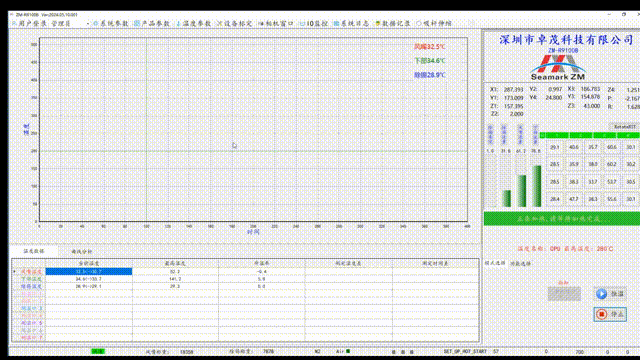Click the green heating status banner
Viewport: 640px width, 360px height.
tap(562, 219)
